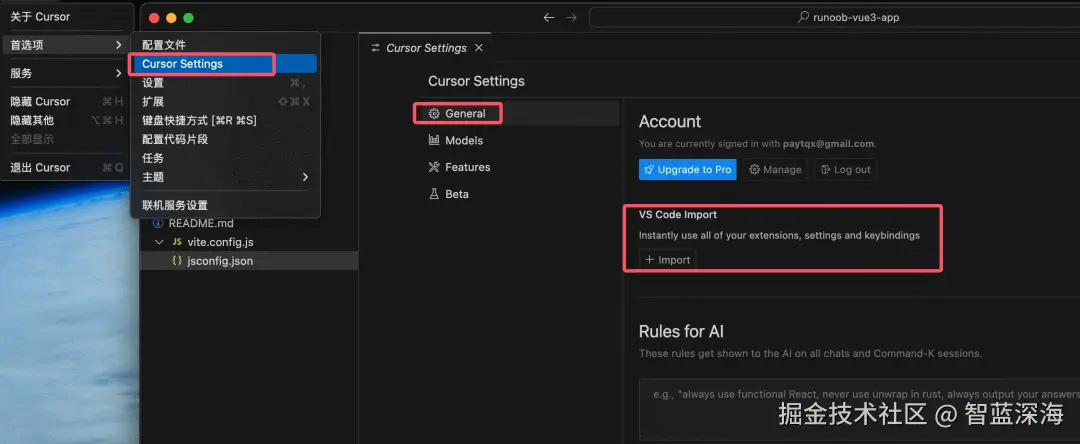Click the Log out button
This screenshot has width=1080, height=444.
click(846, 169)
